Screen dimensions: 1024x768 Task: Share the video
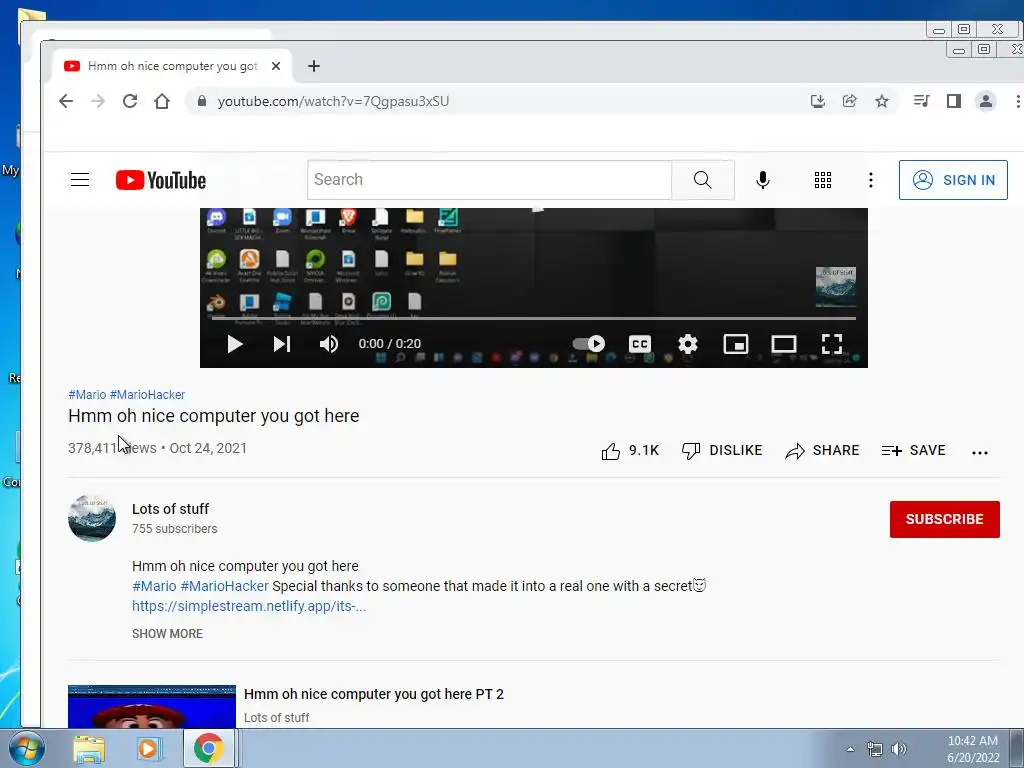coord(822,451)
